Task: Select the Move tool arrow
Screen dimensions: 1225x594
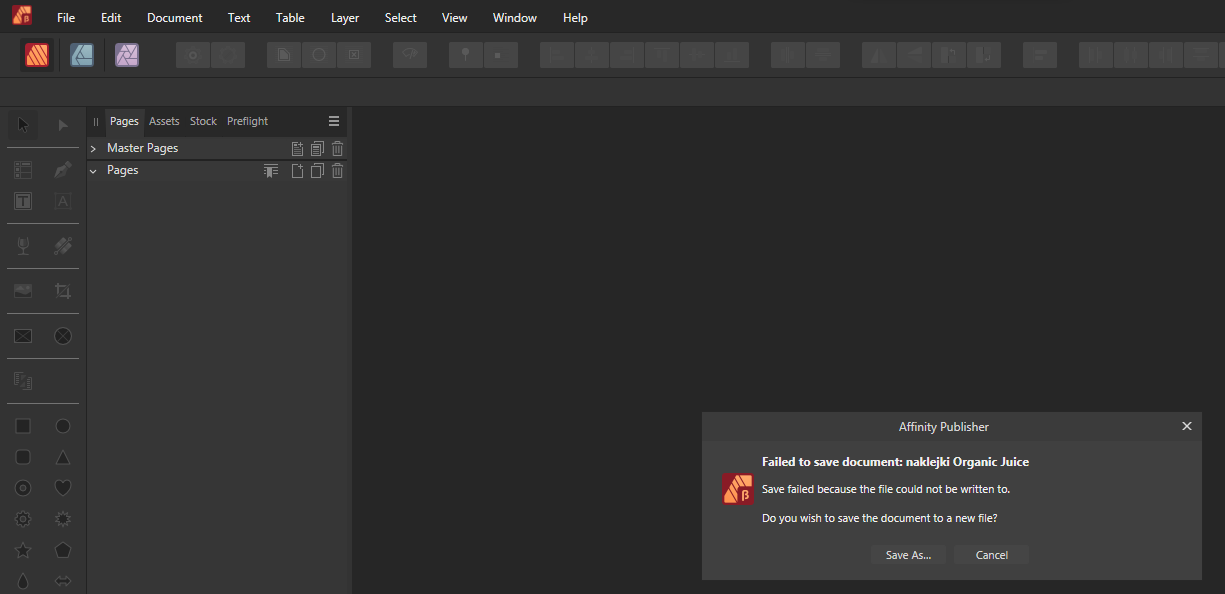Action: [x=23, y=125]
